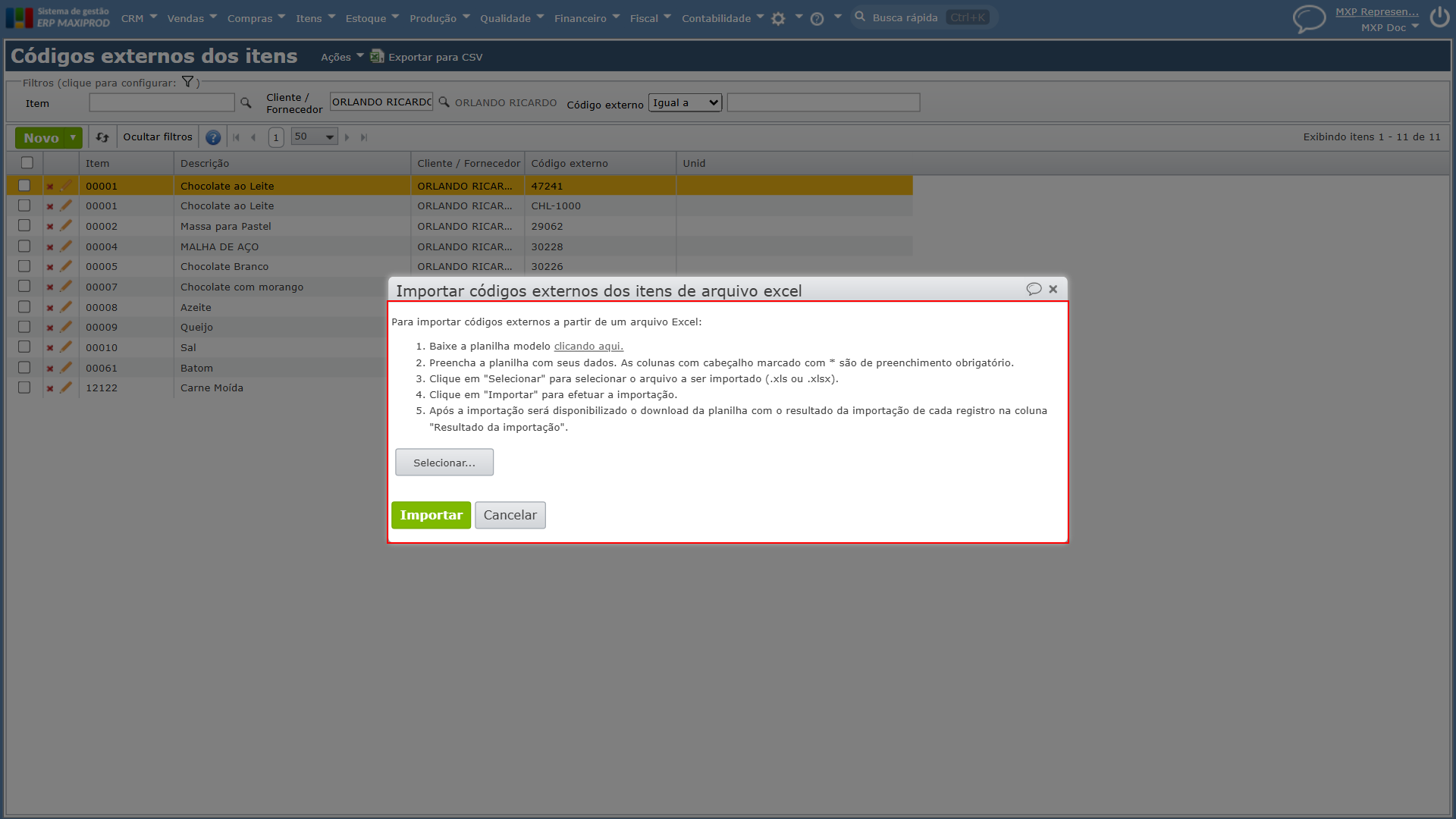This screenshot has height=819, width=1456.
Task: Edit the MALHA DE AÇO row
Action: (x=67, y=246)
